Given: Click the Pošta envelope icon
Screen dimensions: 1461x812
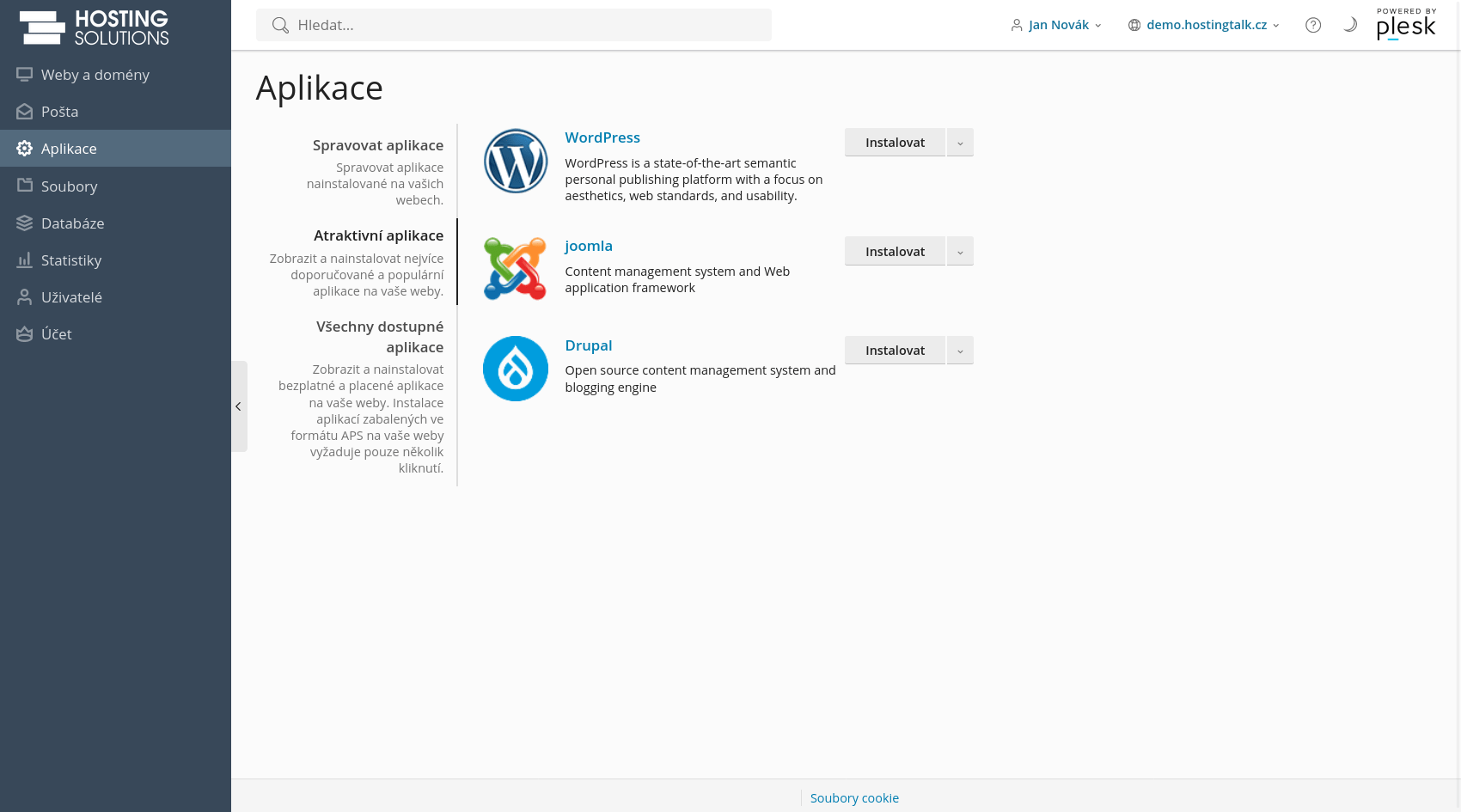Looking at the screenshot, I should coord(24,112).
